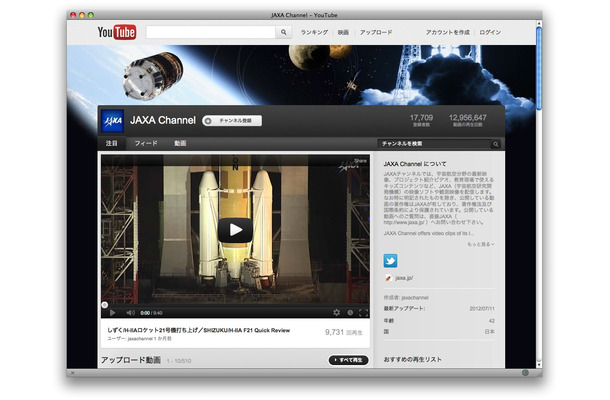The image size is (610, 400).
Task: Click the 17,709 subscriber count
Action: coord(421,118)
